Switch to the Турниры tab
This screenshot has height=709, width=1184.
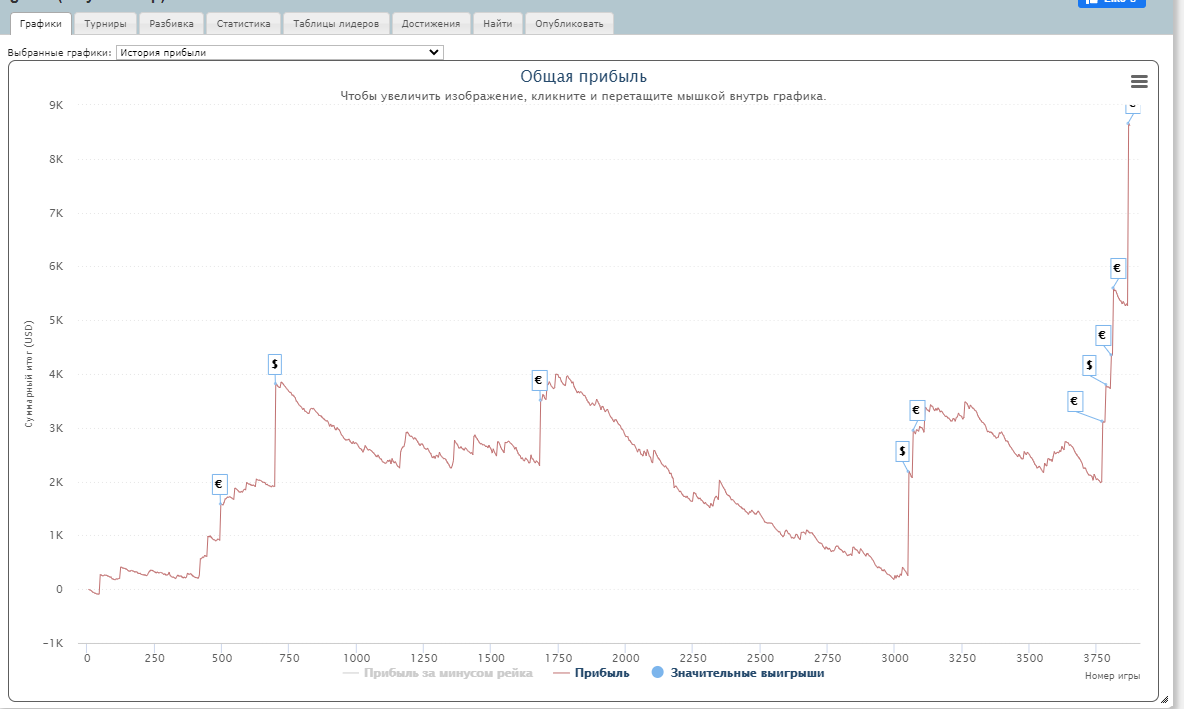105,23
